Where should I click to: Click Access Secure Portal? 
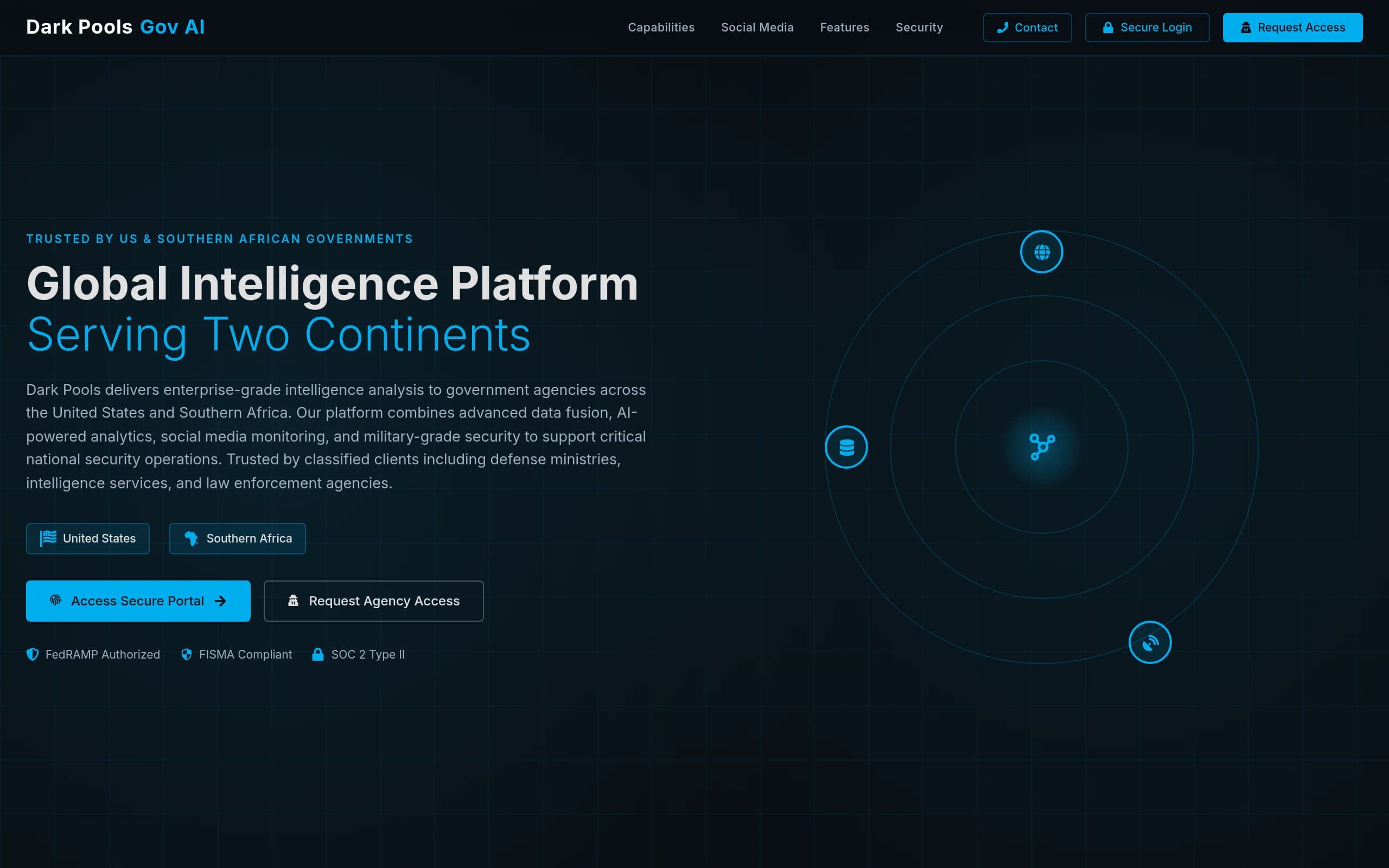[x=138, y=601]
